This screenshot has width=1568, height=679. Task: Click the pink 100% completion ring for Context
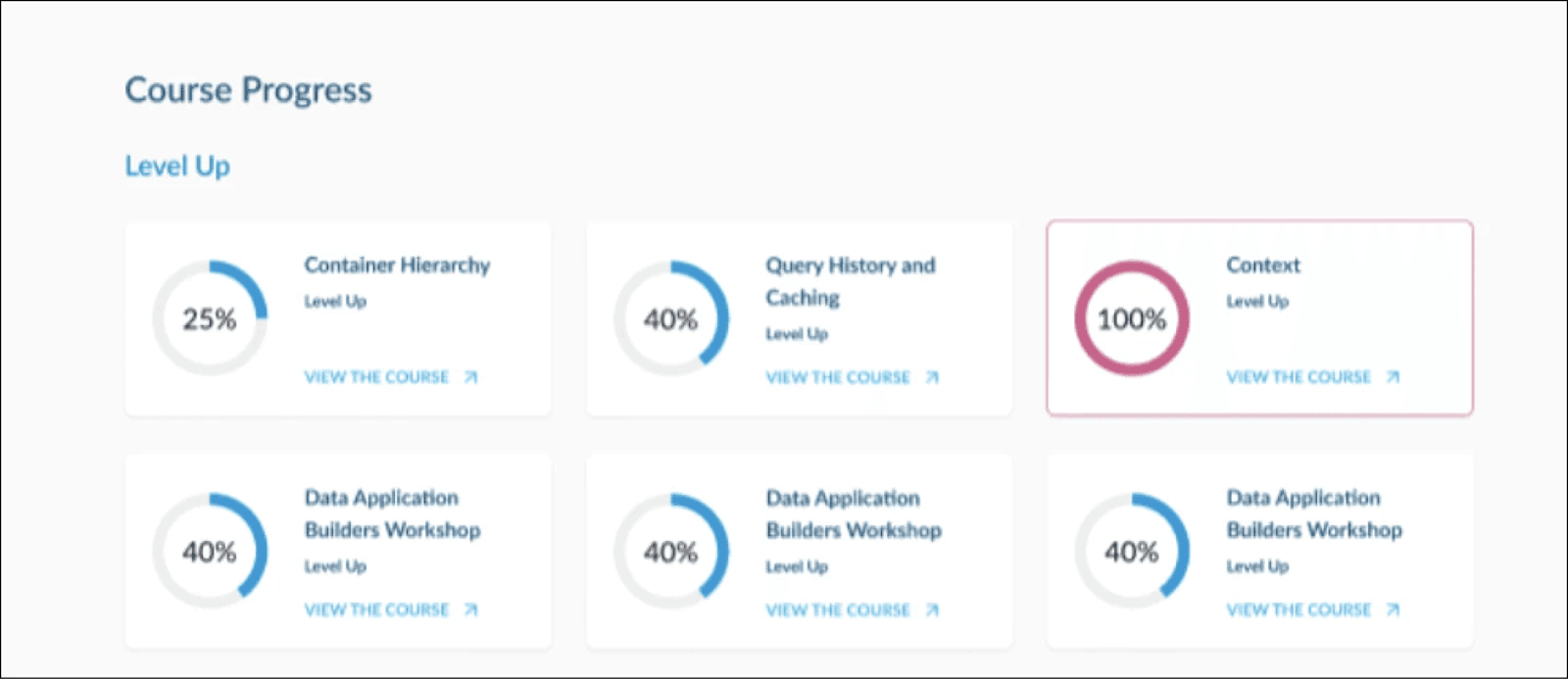[1132, 317]
